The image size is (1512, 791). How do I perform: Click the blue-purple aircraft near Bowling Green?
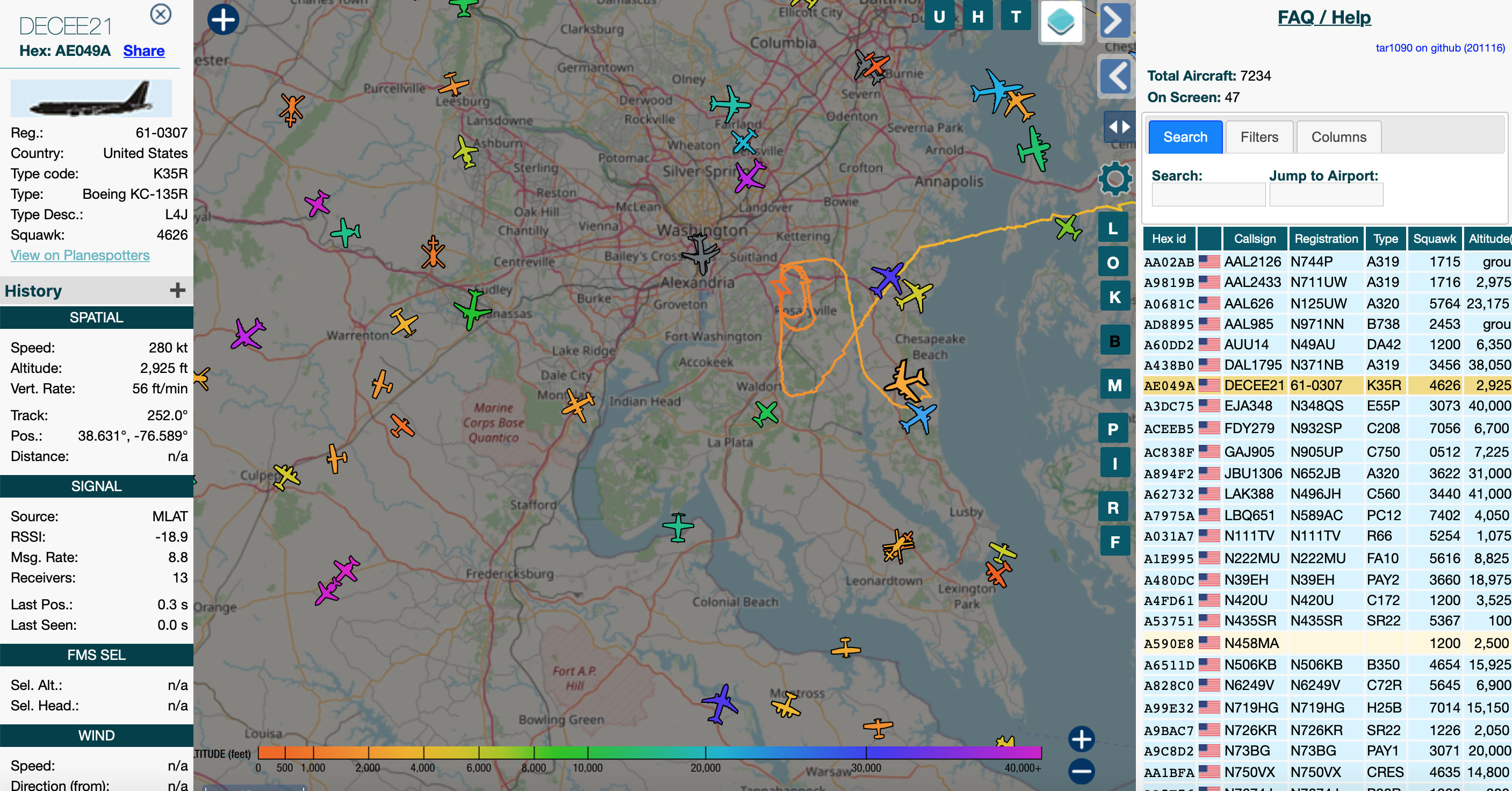719,703
